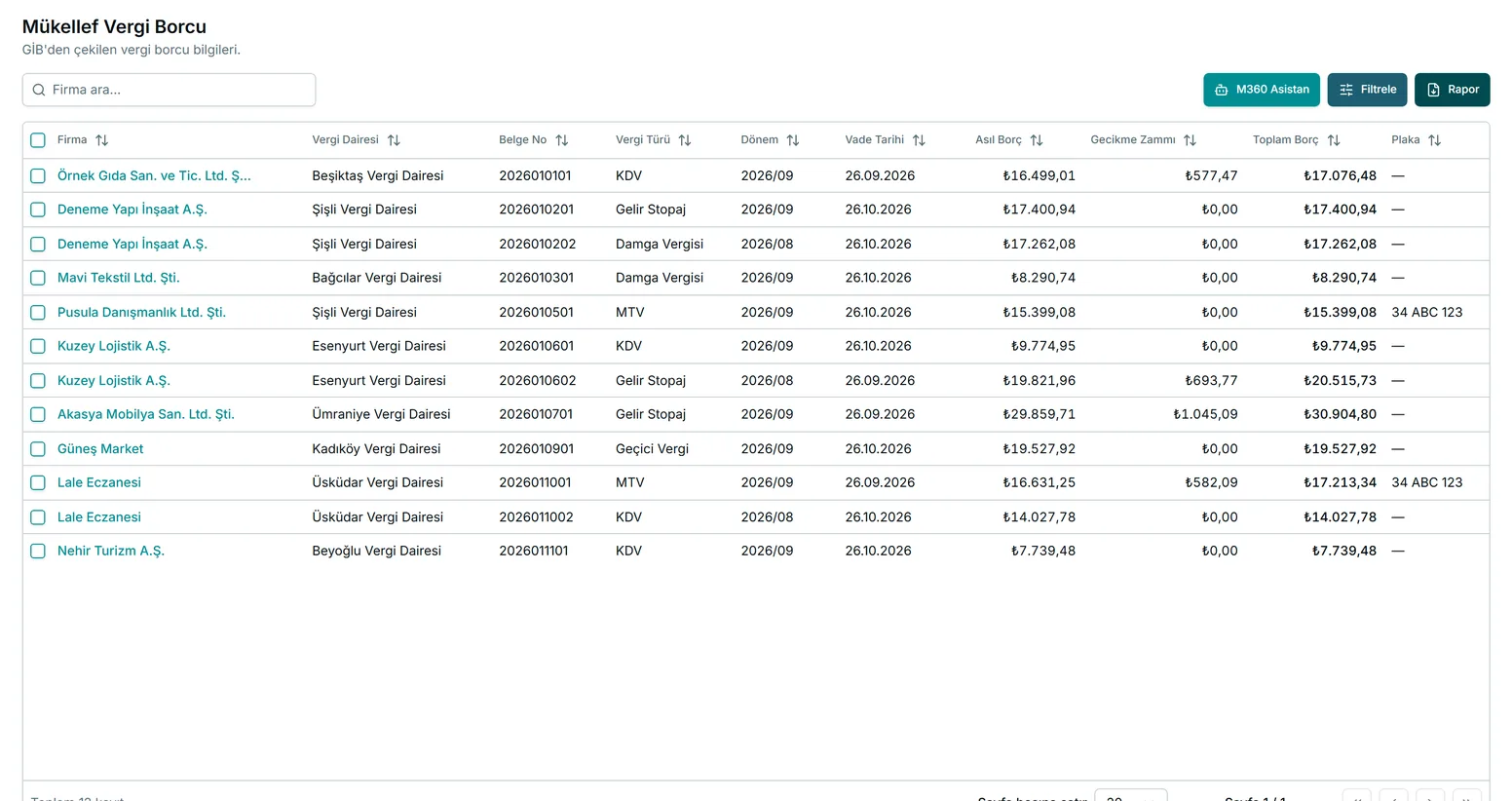Follow the Pusula Danışmanlık Ltd. Şti. link

pyautogui.click(x=141, y=312)
